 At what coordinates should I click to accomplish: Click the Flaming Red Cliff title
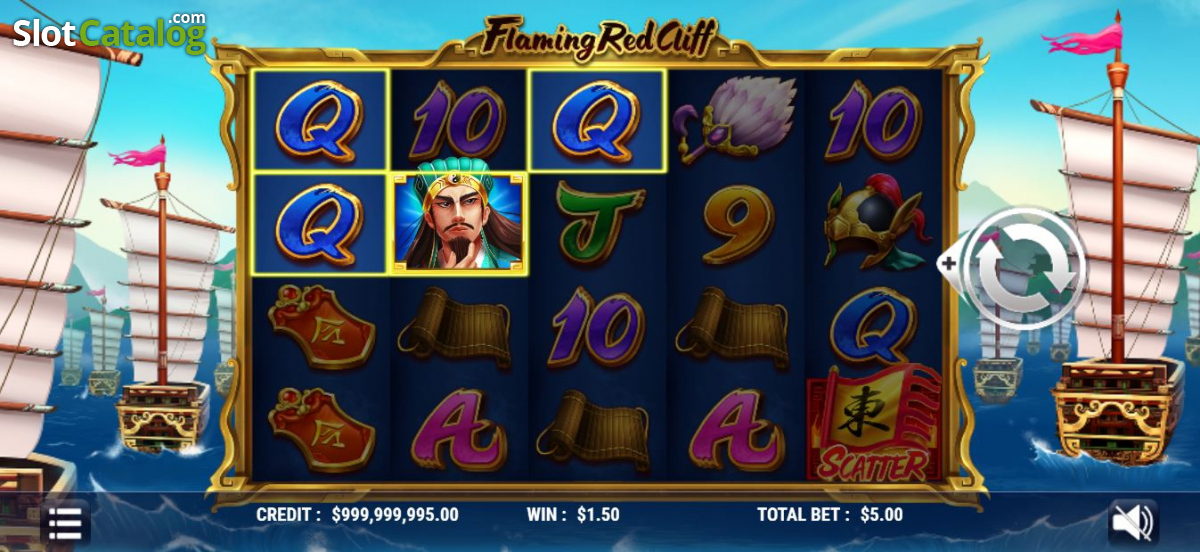pyautogui.click(x=600, y=38)
